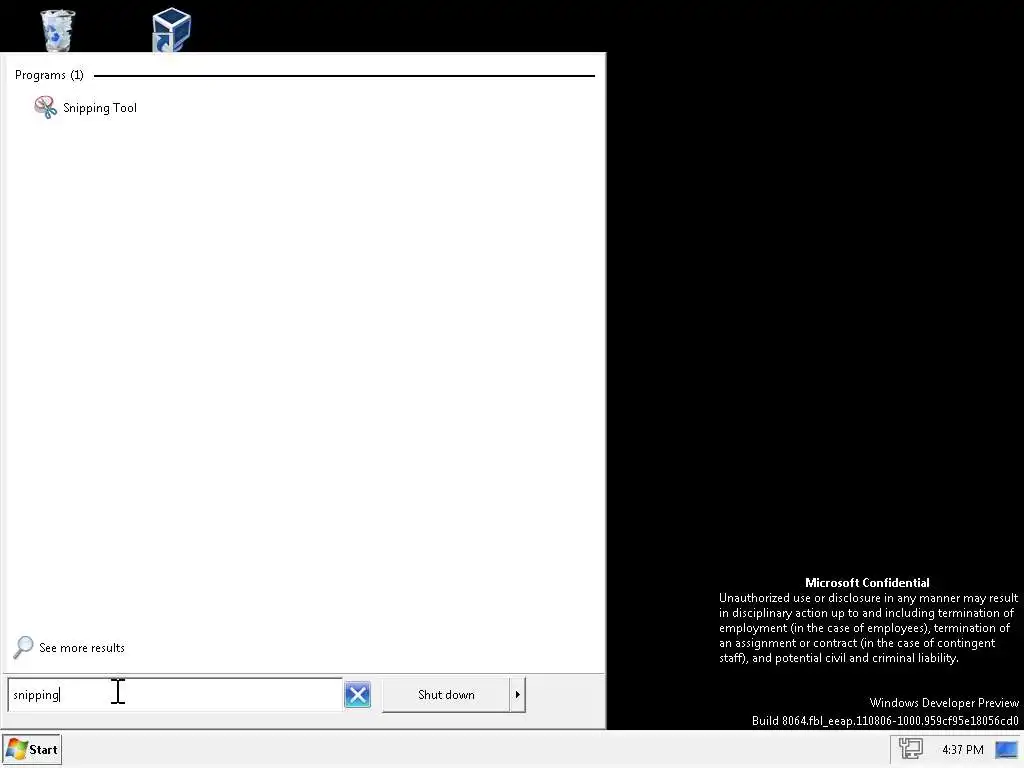Image resolution: width=1024 pixels, height=768 pixels.
Task: Open Snipping Tool from search results
Action: click(x=86, y=108)
